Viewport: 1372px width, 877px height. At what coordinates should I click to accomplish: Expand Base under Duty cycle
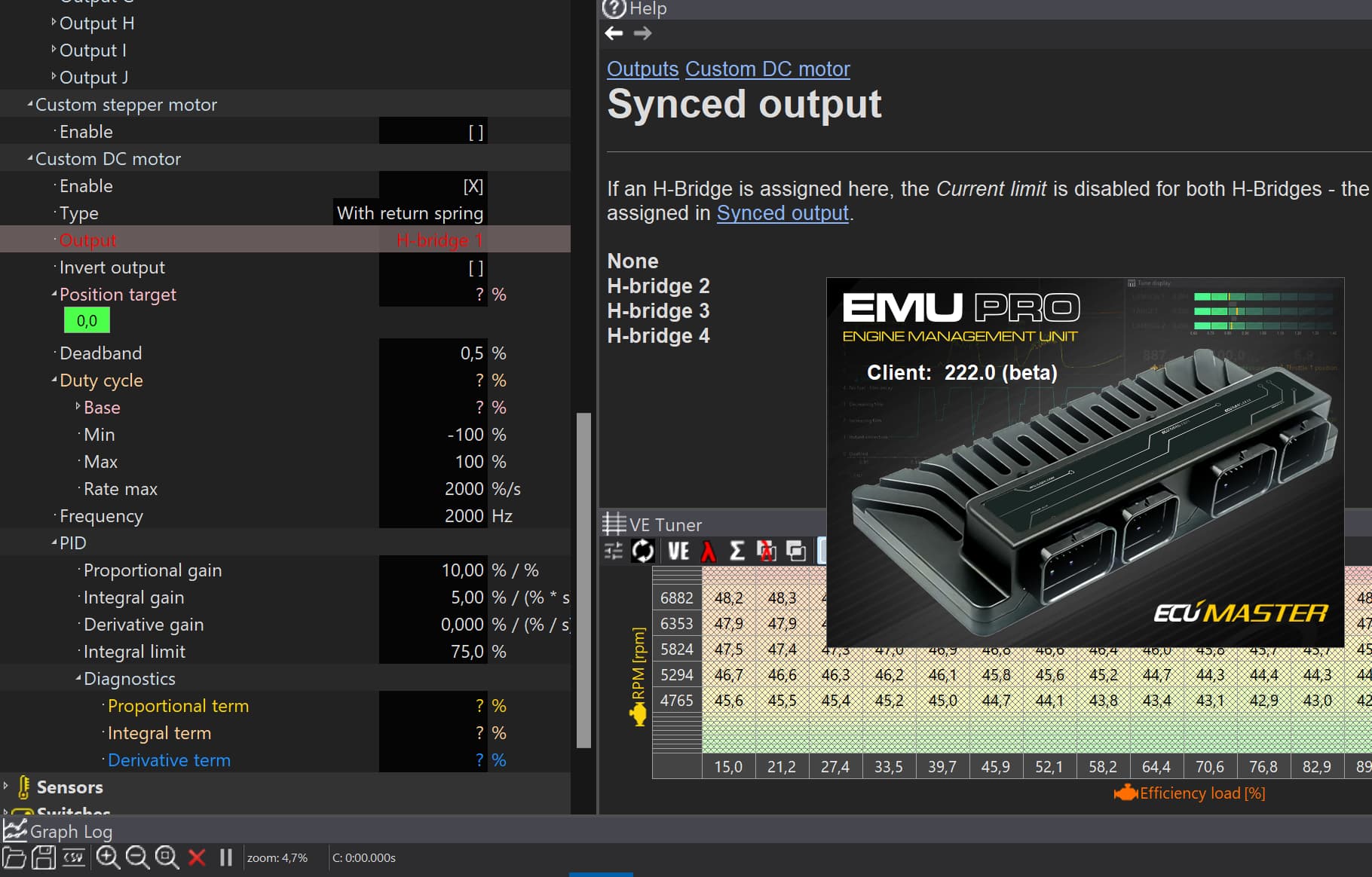pos(78,406)
